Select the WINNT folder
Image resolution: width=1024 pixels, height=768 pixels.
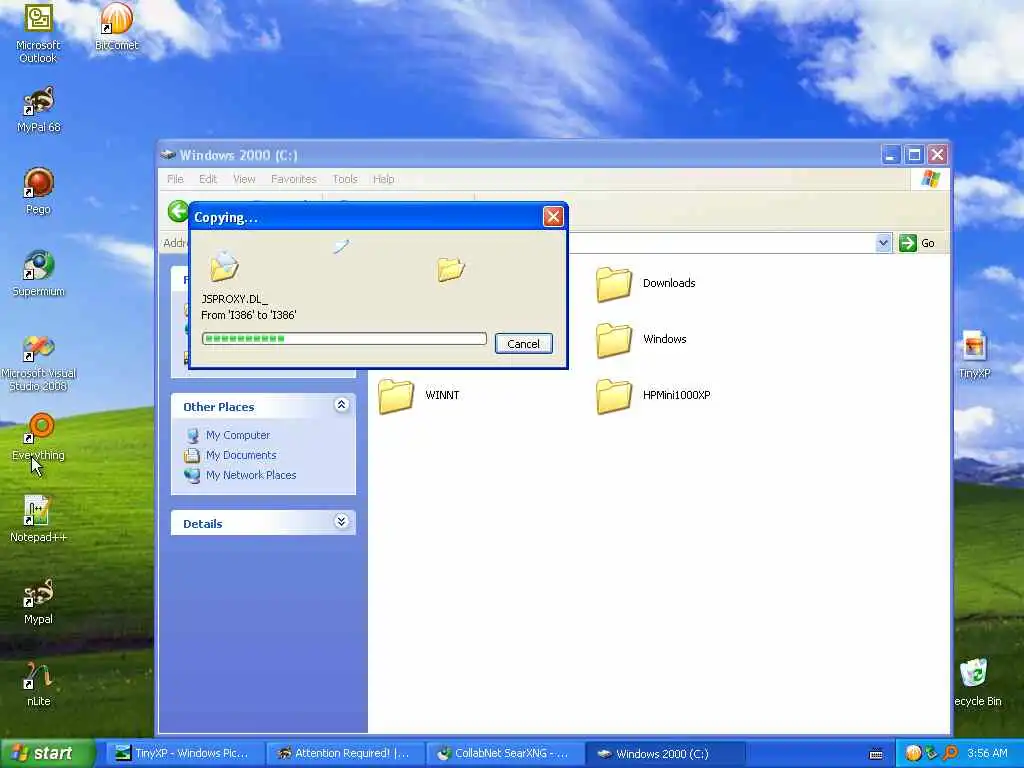coord(419,396)
